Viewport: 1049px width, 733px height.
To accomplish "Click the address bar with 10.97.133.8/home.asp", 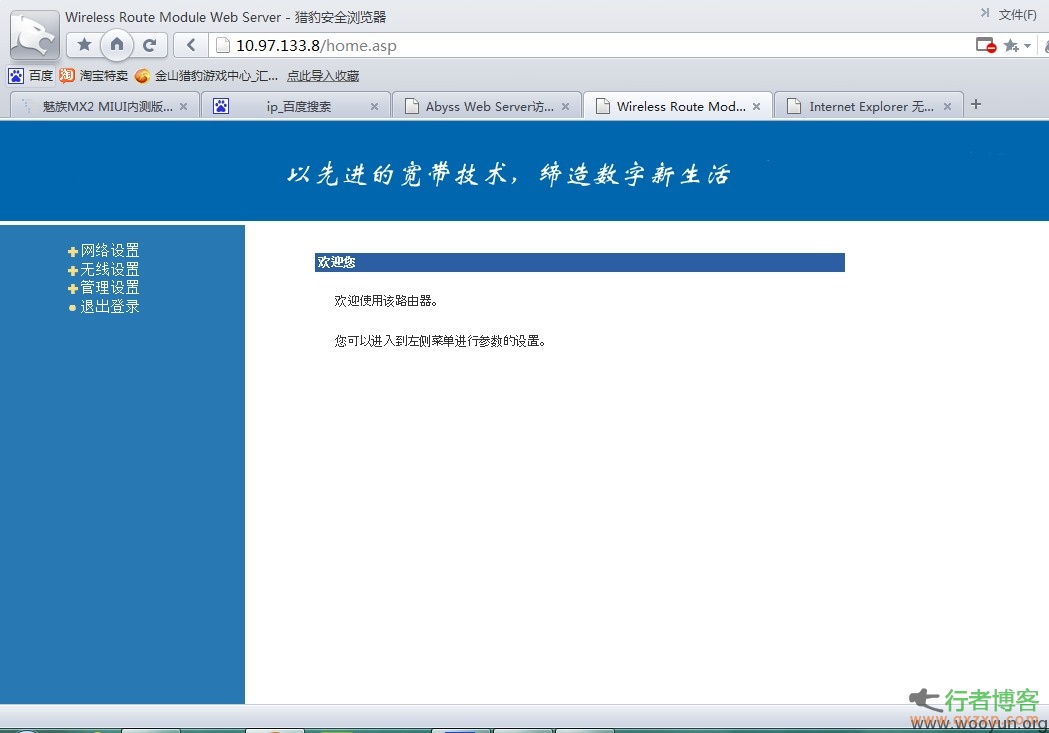I will (x=589, y=45).
